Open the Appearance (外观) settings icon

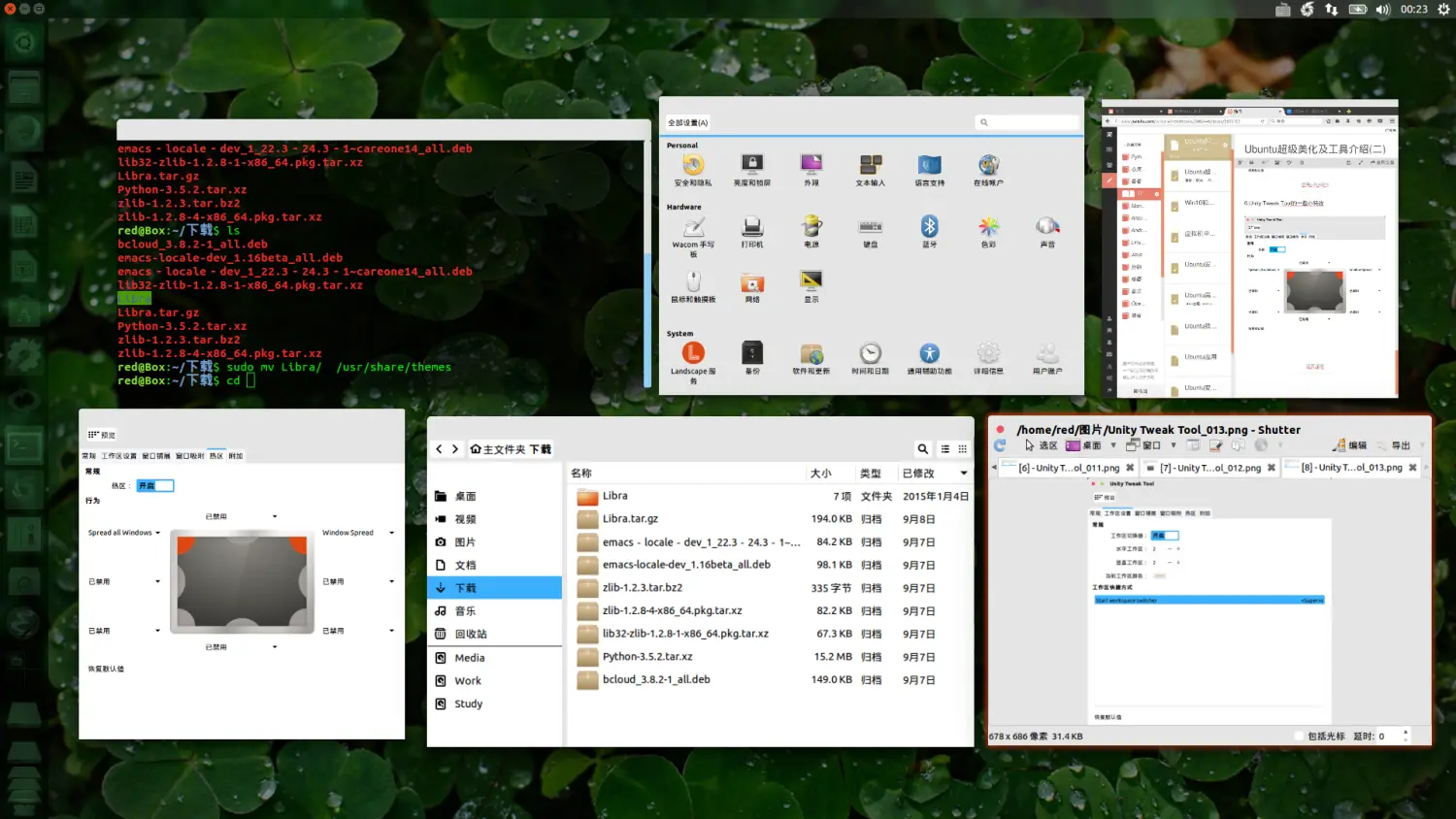(811, 165)
